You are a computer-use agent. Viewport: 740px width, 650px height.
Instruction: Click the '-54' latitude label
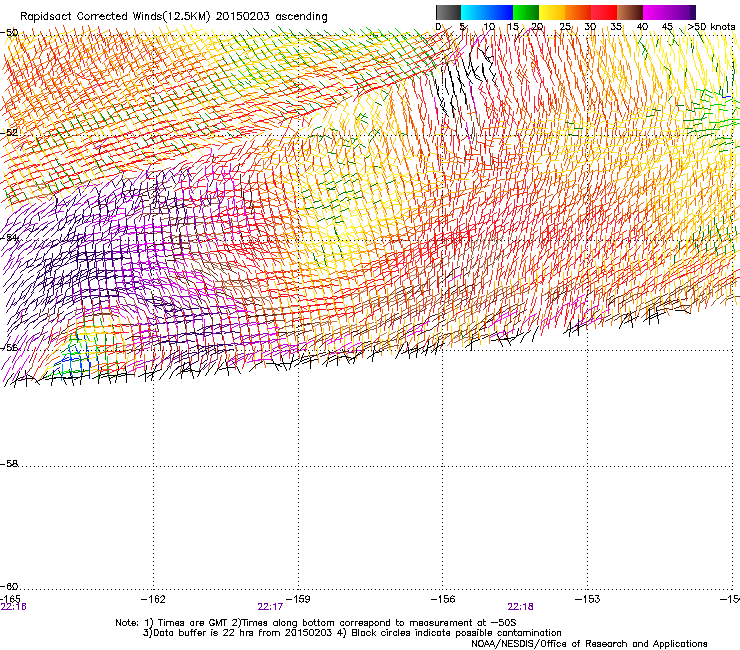[x=9, y=237]
